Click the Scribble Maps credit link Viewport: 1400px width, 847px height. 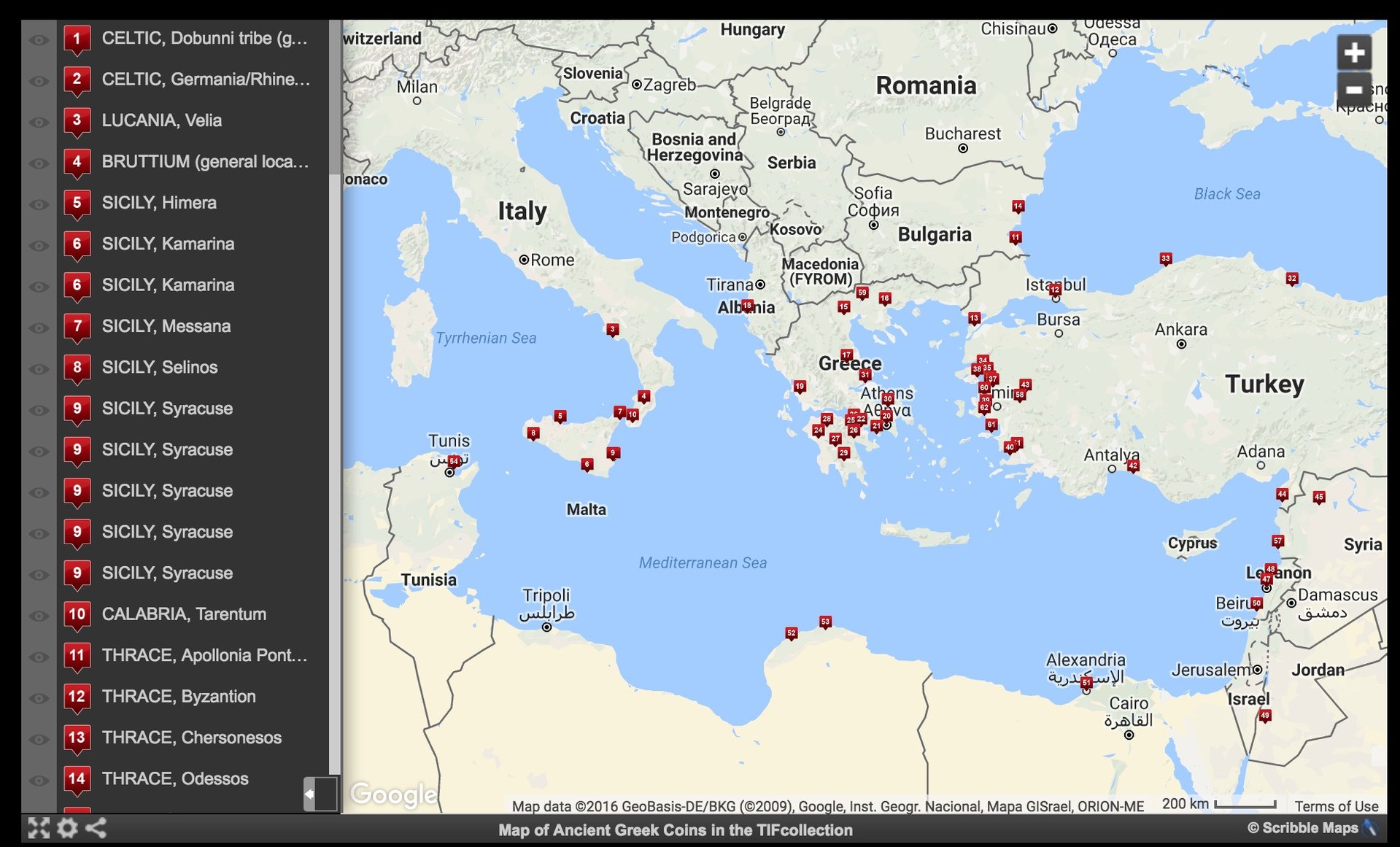pos(1302,828)
